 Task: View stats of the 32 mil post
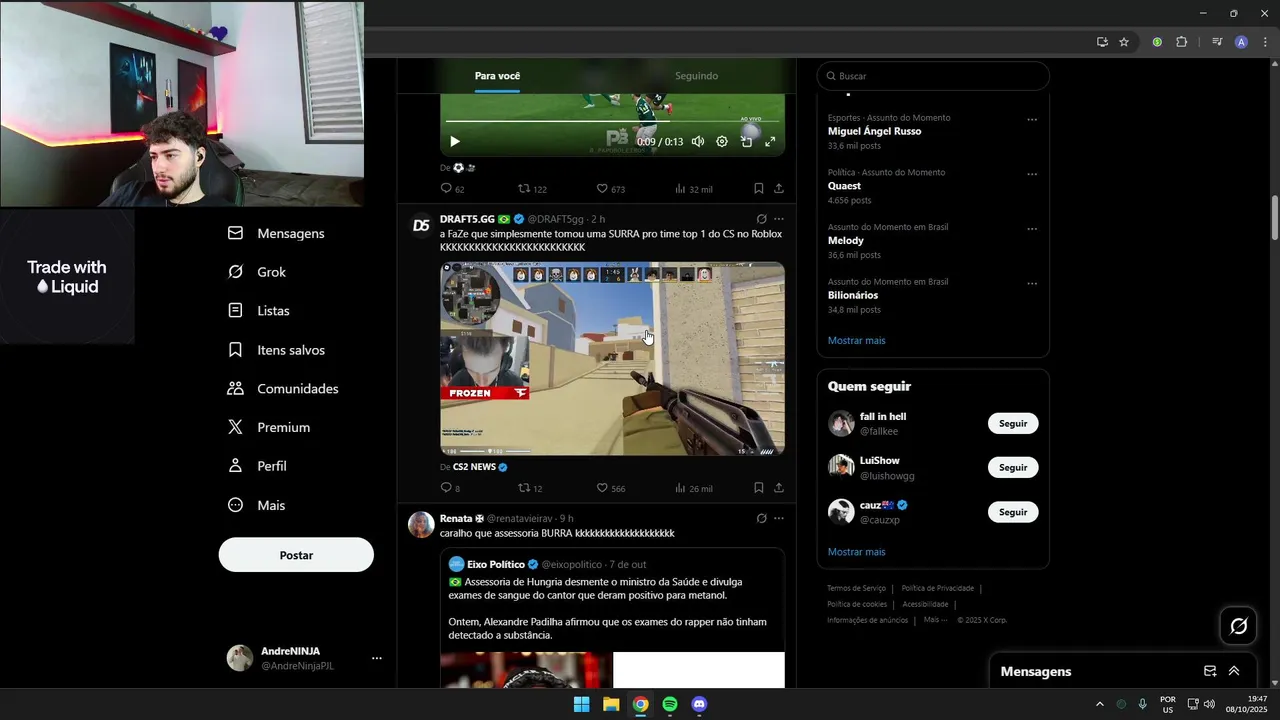pyautogui.click(x=693, y=189)
